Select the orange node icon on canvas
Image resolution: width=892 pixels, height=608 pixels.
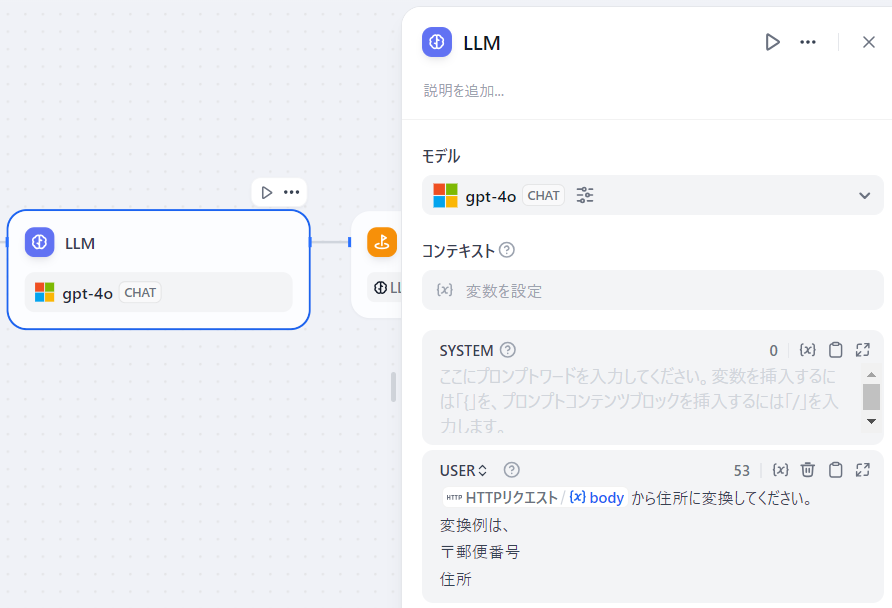point(382,242)
